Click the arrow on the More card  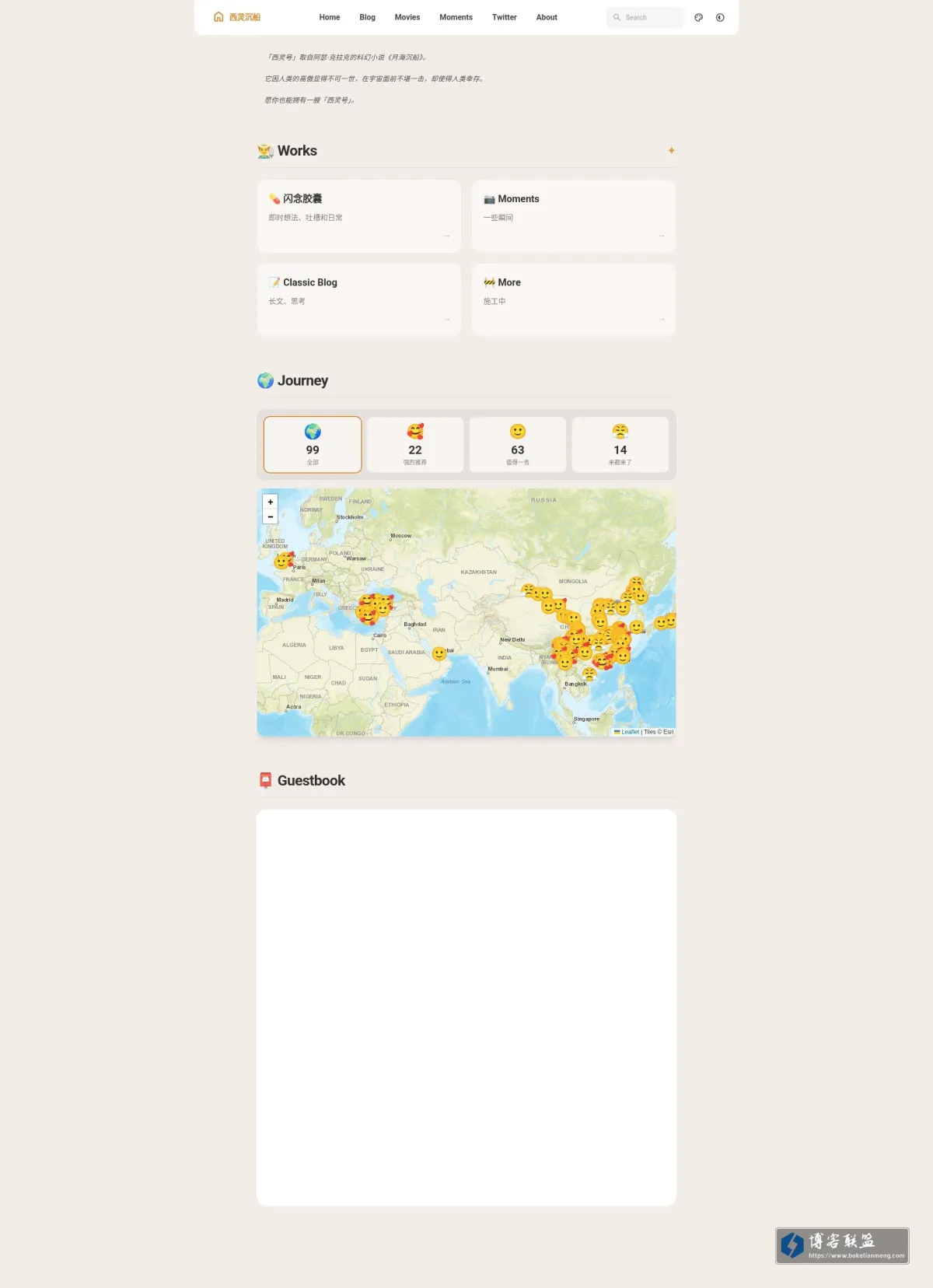pyautogui.click(x=662, y=319)
